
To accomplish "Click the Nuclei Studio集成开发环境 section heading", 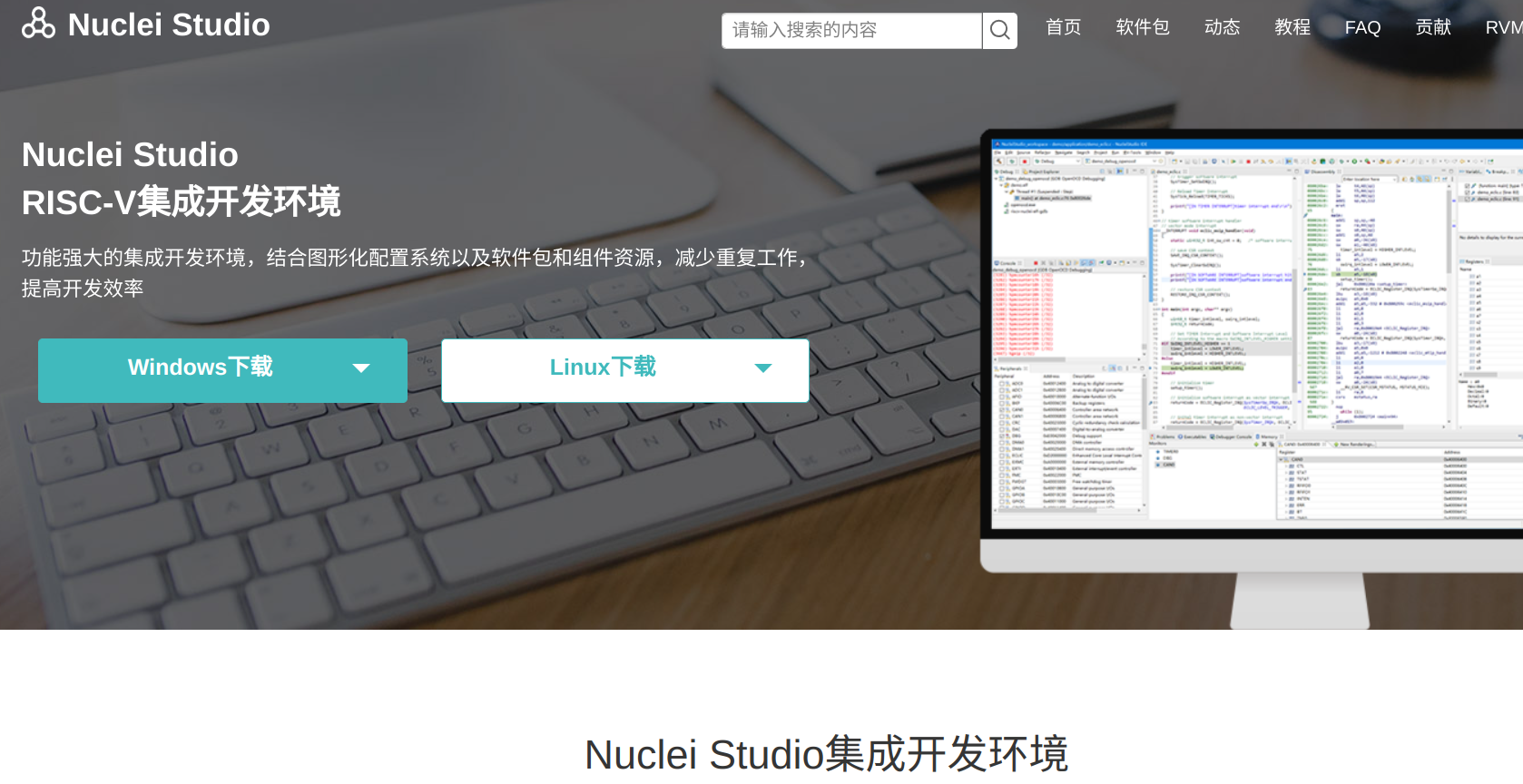I will pos(826,755).
